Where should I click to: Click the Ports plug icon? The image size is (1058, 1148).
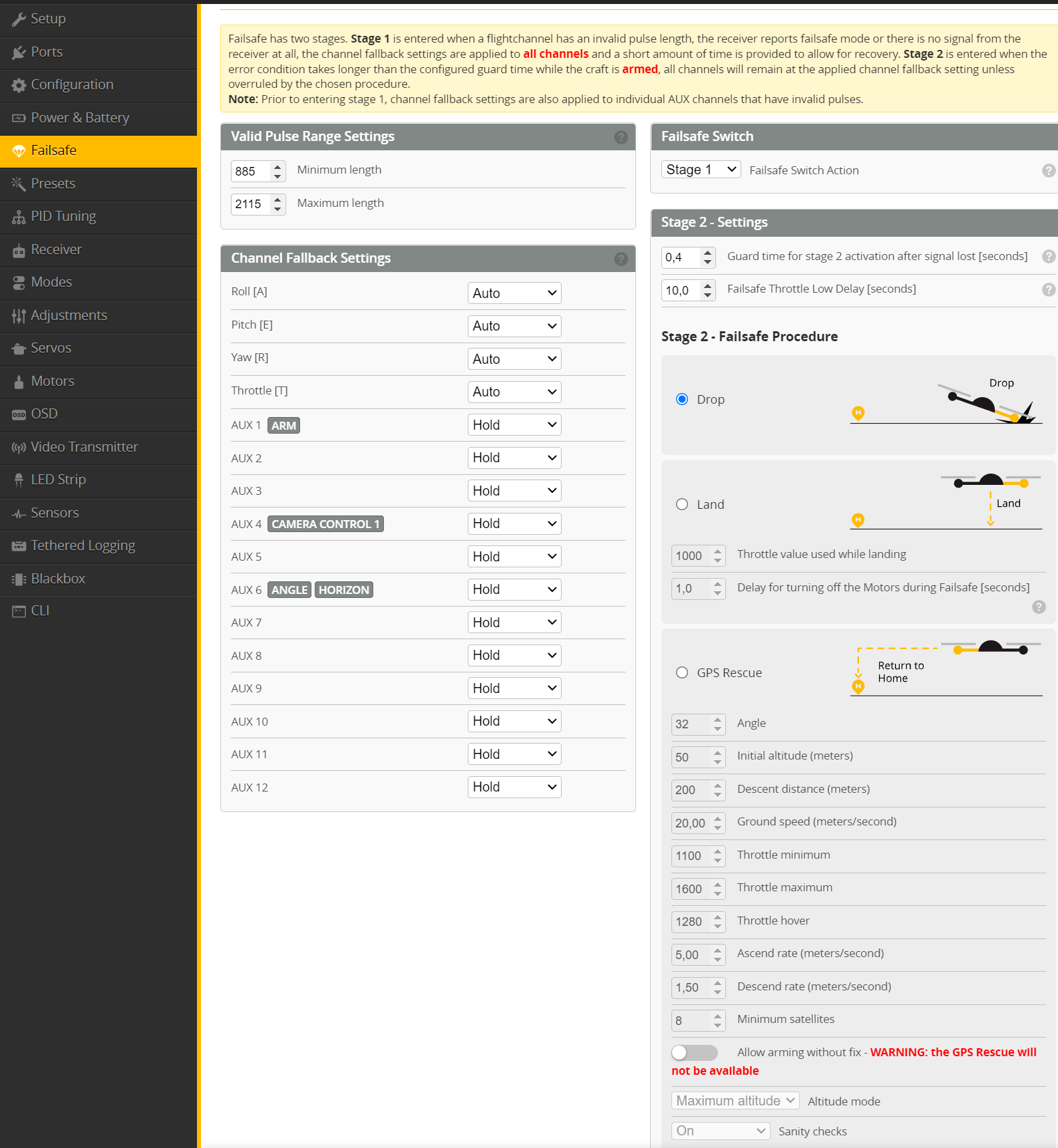(x=19, y=53)
